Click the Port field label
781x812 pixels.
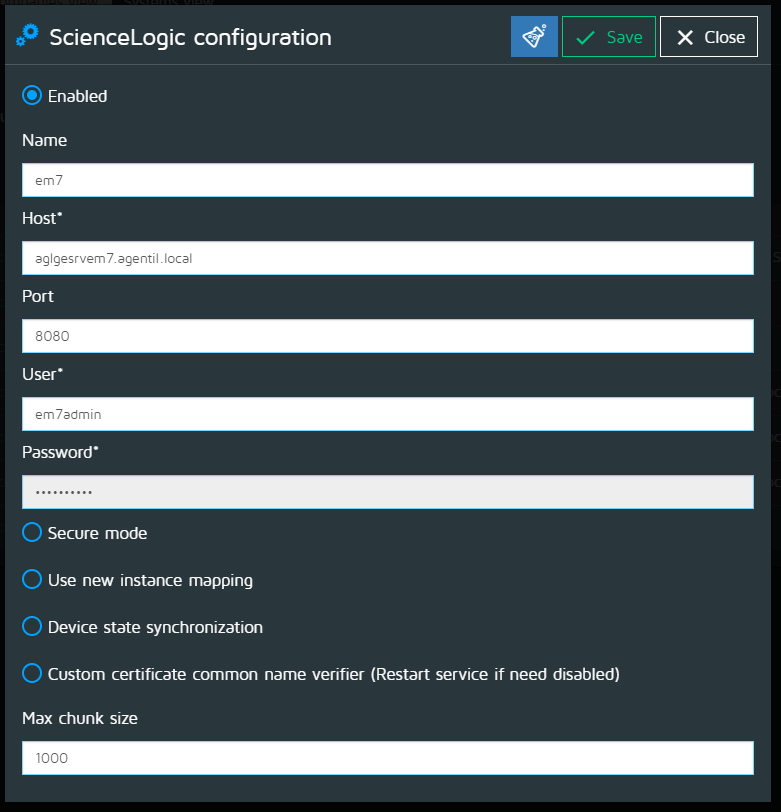pos(38,296)
